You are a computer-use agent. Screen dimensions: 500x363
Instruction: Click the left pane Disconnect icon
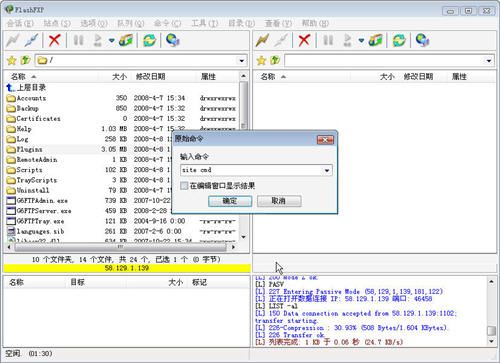[x=32, y=40]
